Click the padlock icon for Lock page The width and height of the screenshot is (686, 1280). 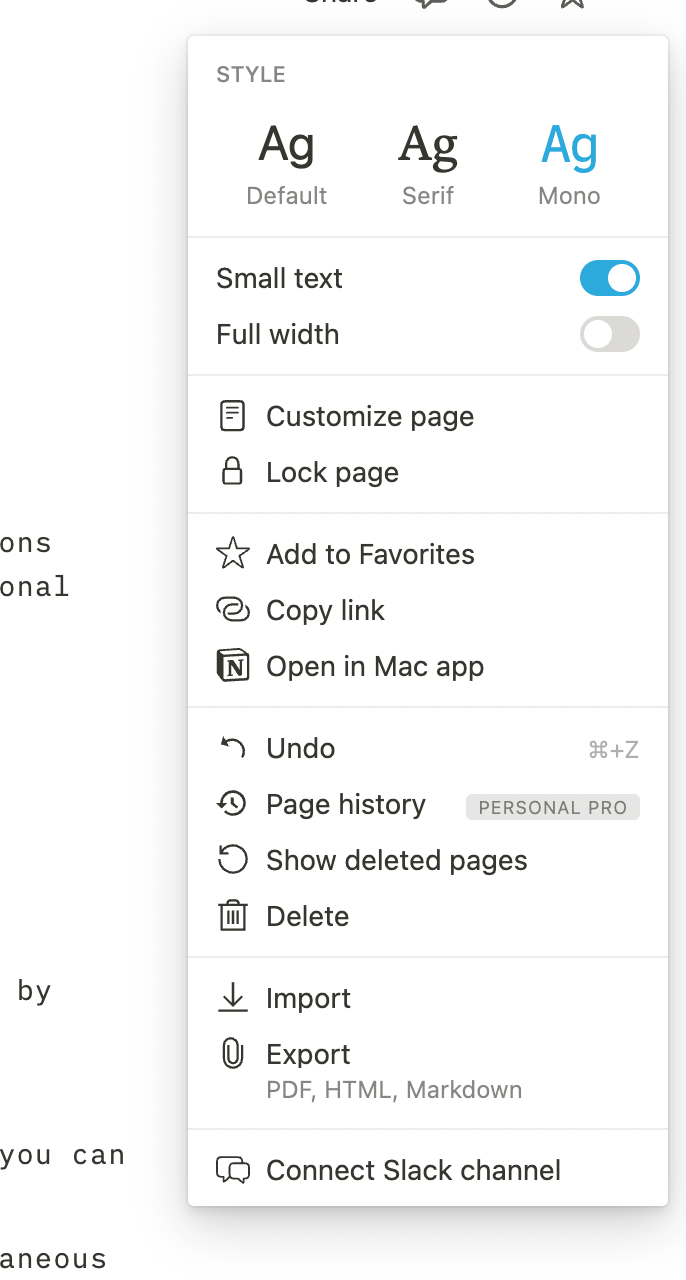[x=232, y=472]
